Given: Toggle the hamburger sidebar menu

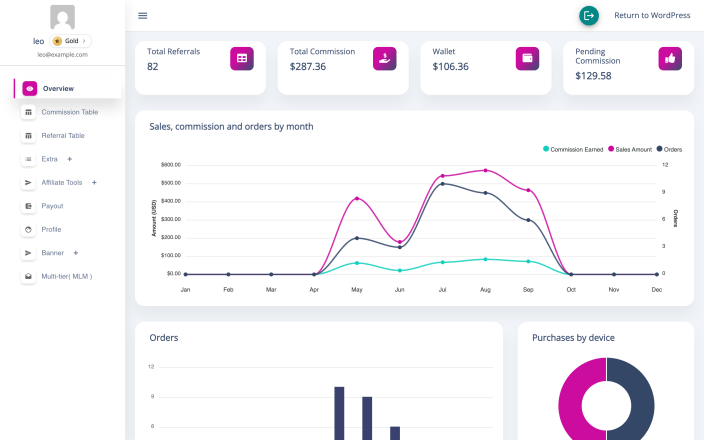Looking at the screenshot, I should click(142, 16).
